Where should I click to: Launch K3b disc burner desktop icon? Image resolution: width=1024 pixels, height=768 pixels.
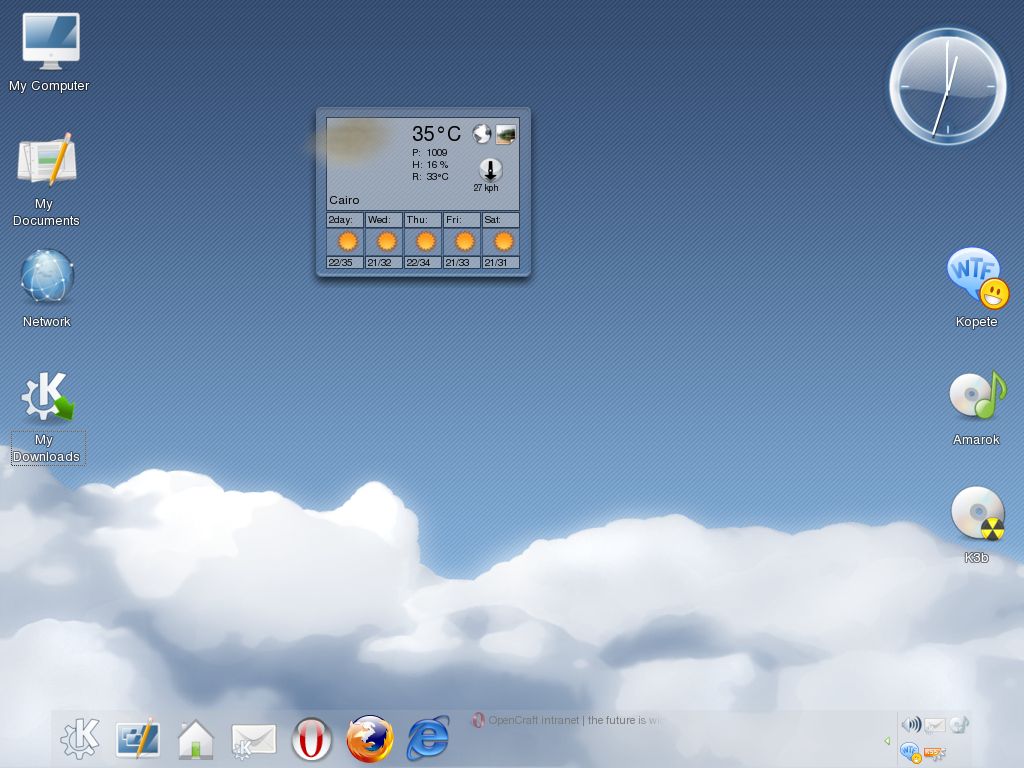[x=978, y=514]
